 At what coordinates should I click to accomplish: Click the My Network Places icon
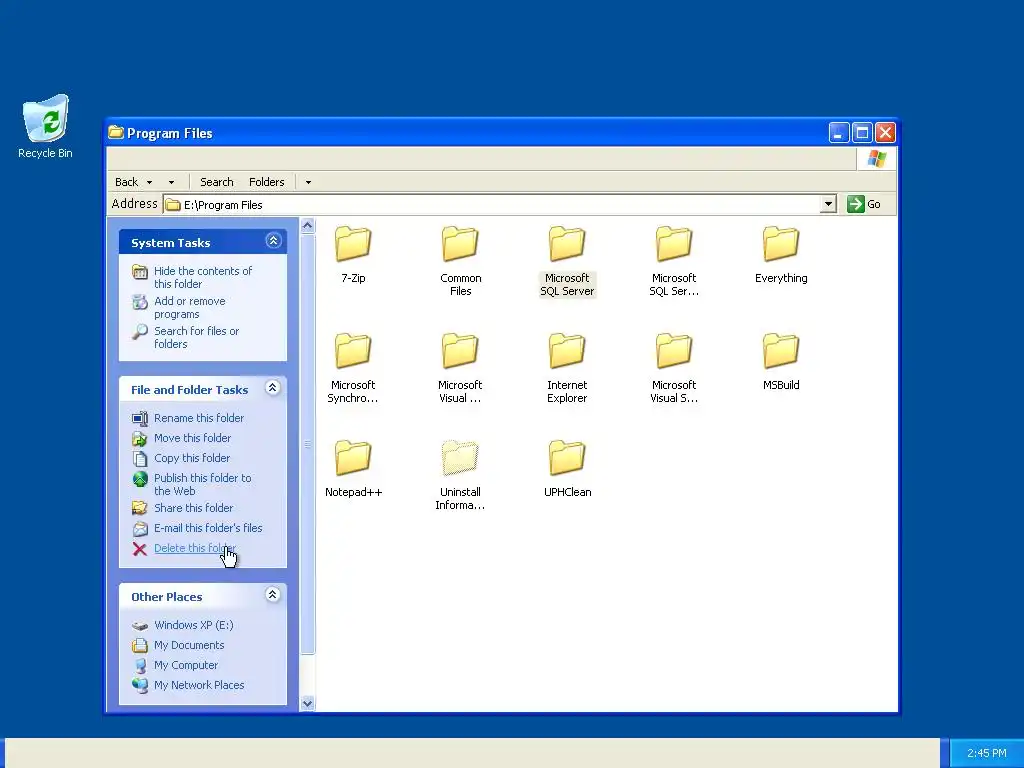coord(140,685)
